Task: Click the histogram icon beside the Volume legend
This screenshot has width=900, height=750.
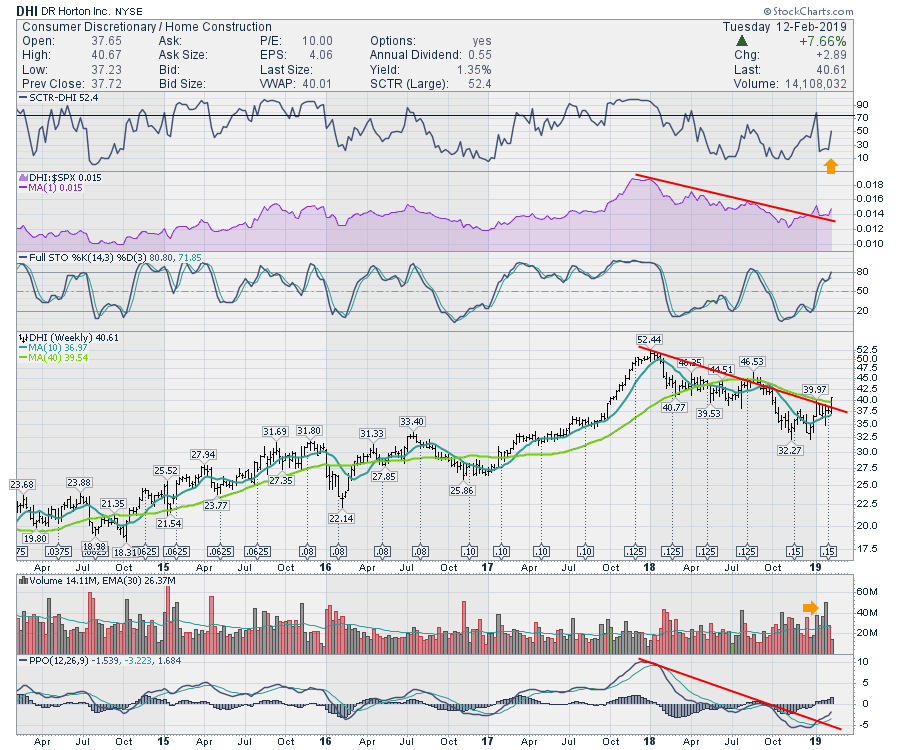Action: pos(23,581)
